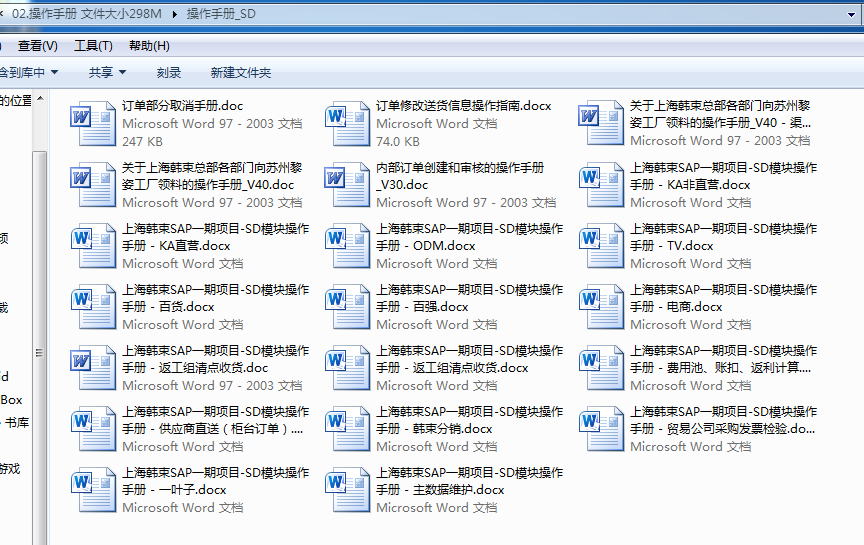
Task: Click navigation pane scroll up arrow
Action: point(40,99)
